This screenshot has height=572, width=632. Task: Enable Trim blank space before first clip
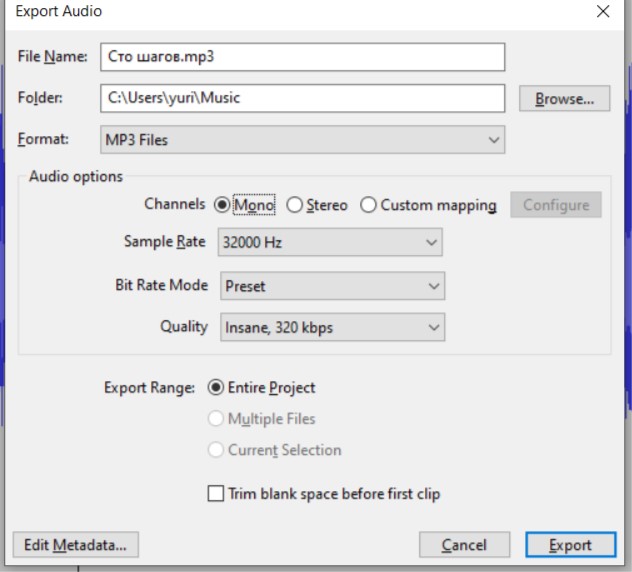(x=215, y=494)
